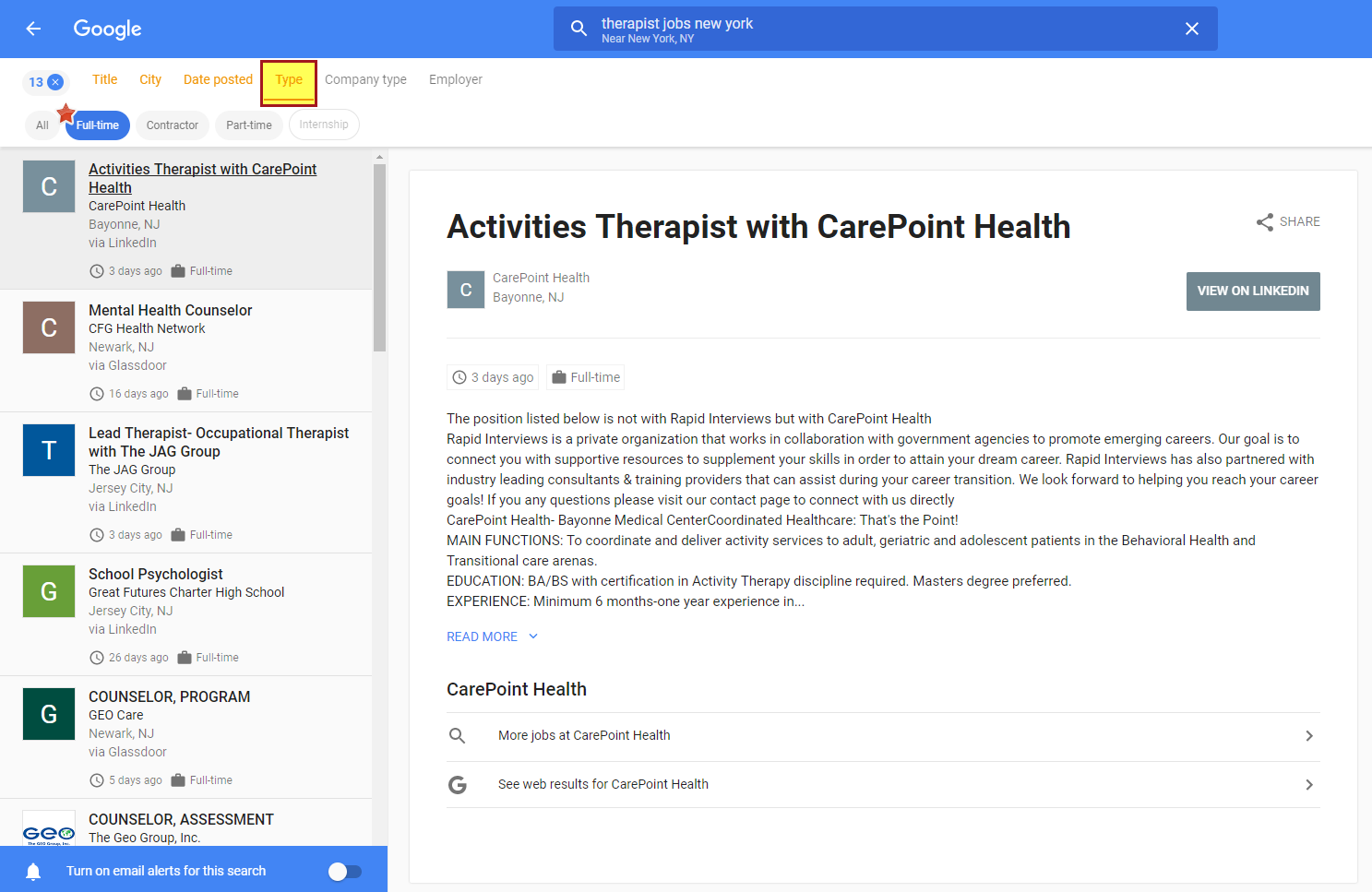The height and width of the screenshot is (892, 1372).
Task: Open the City filter tab
Action: tap(150, 79)
